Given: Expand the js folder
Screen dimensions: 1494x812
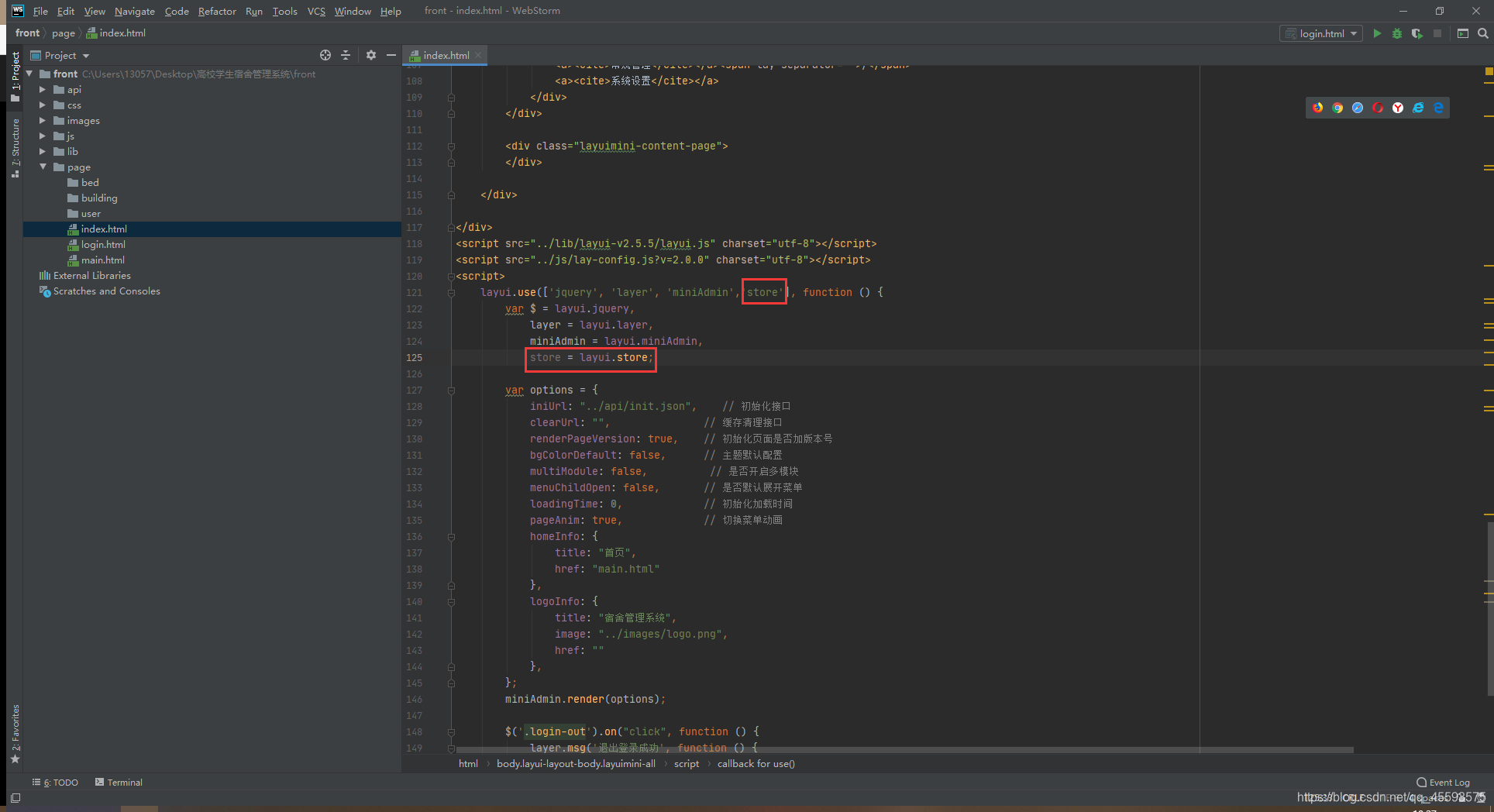Looking at the screenshot, I should click(43, 136).
